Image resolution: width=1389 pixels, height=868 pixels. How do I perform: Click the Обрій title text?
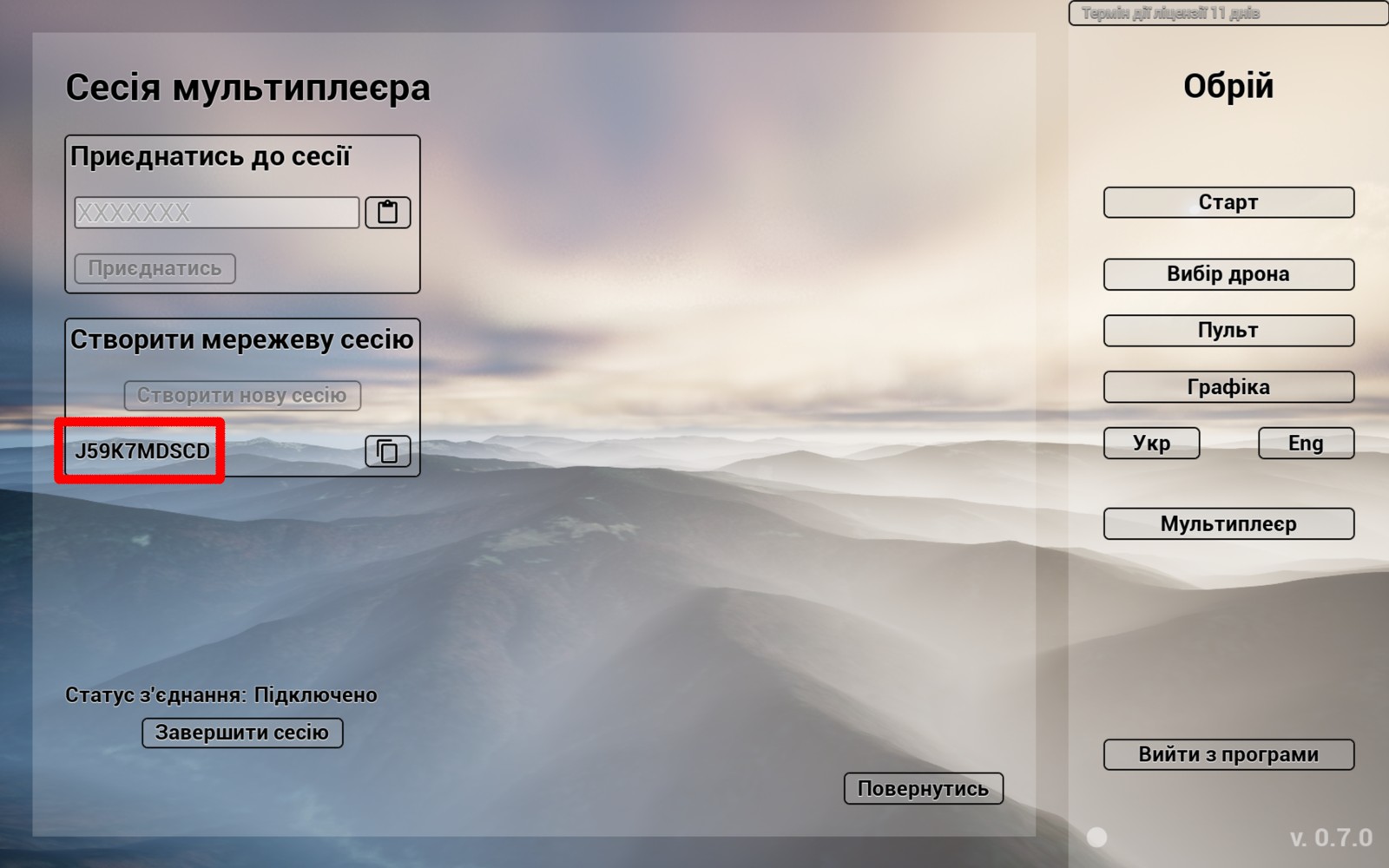click(x=1228, y=86)
